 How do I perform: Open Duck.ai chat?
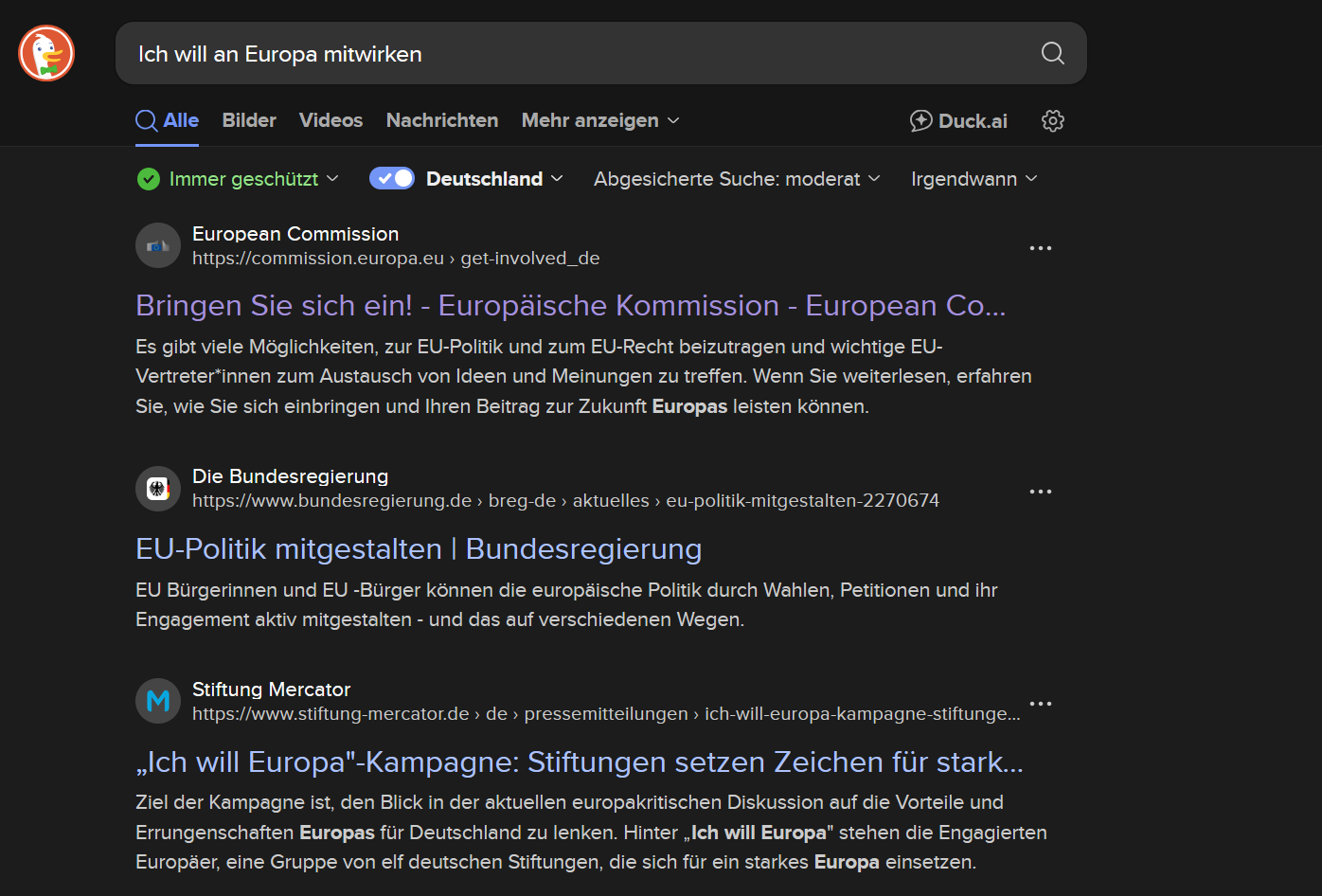tap(958, 120)
